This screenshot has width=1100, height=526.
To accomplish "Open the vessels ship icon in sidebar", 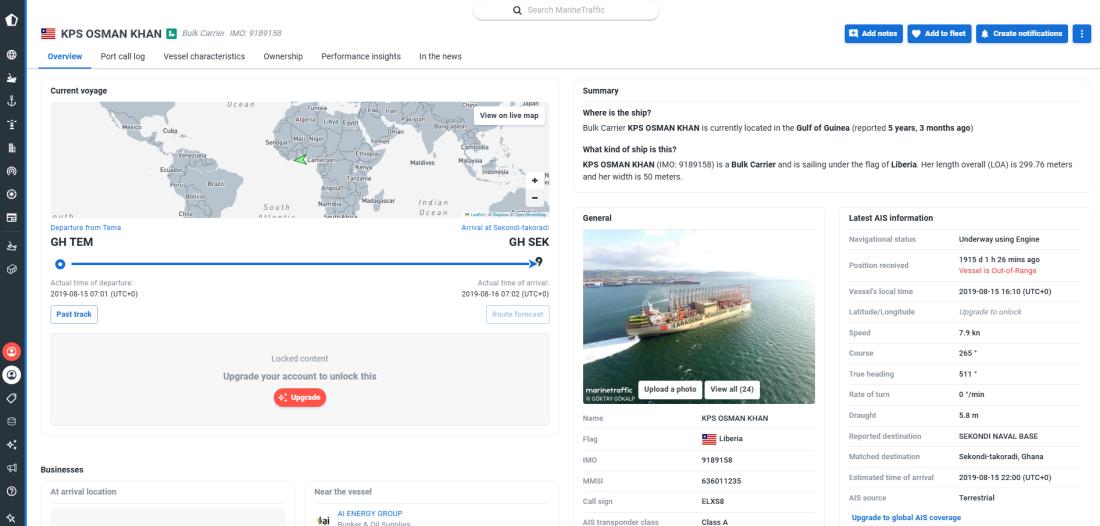I will click(11, 78).
